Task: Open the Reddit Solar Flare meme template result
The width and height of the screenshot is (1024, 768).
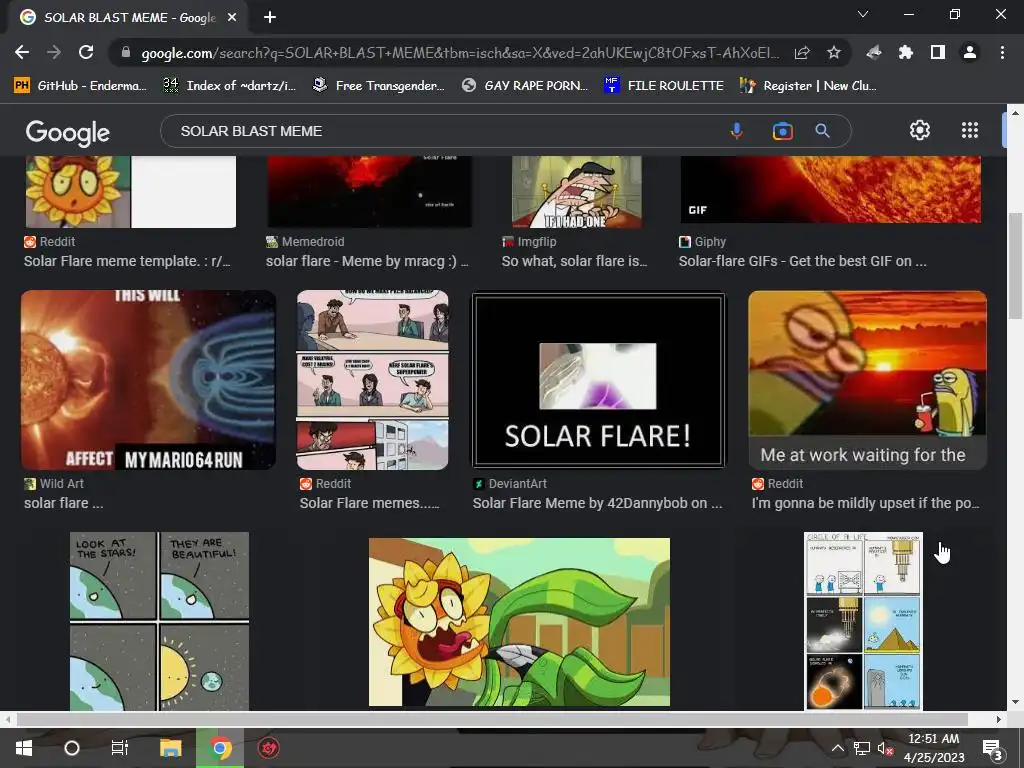Action: click(x=127, y=261)
